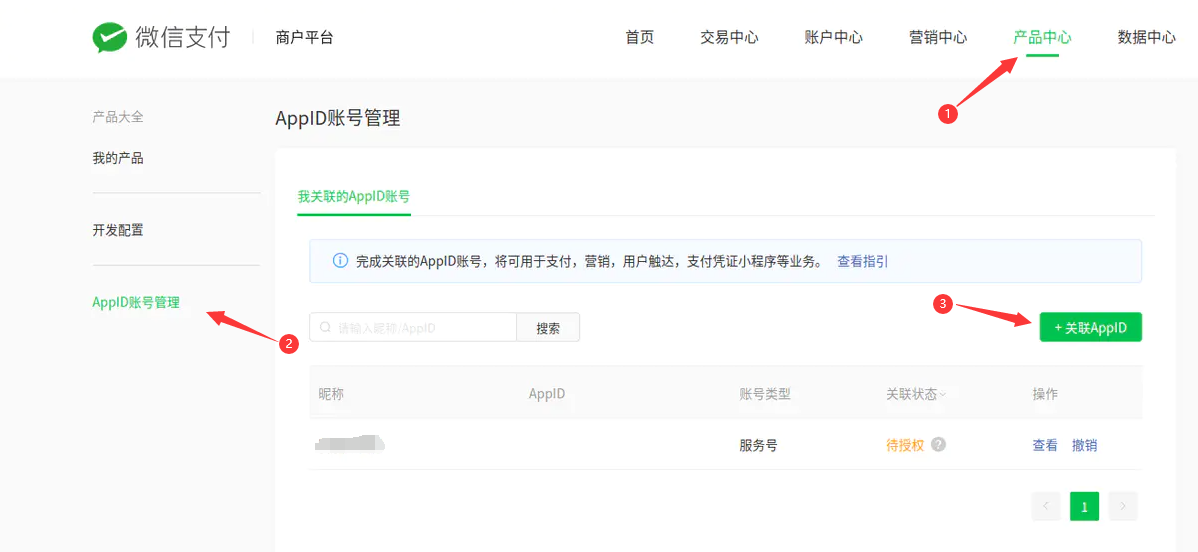This screenshot has width=1198, height=552.
Task: Click the WeChat Pay logo
Action: coord(160,37)
